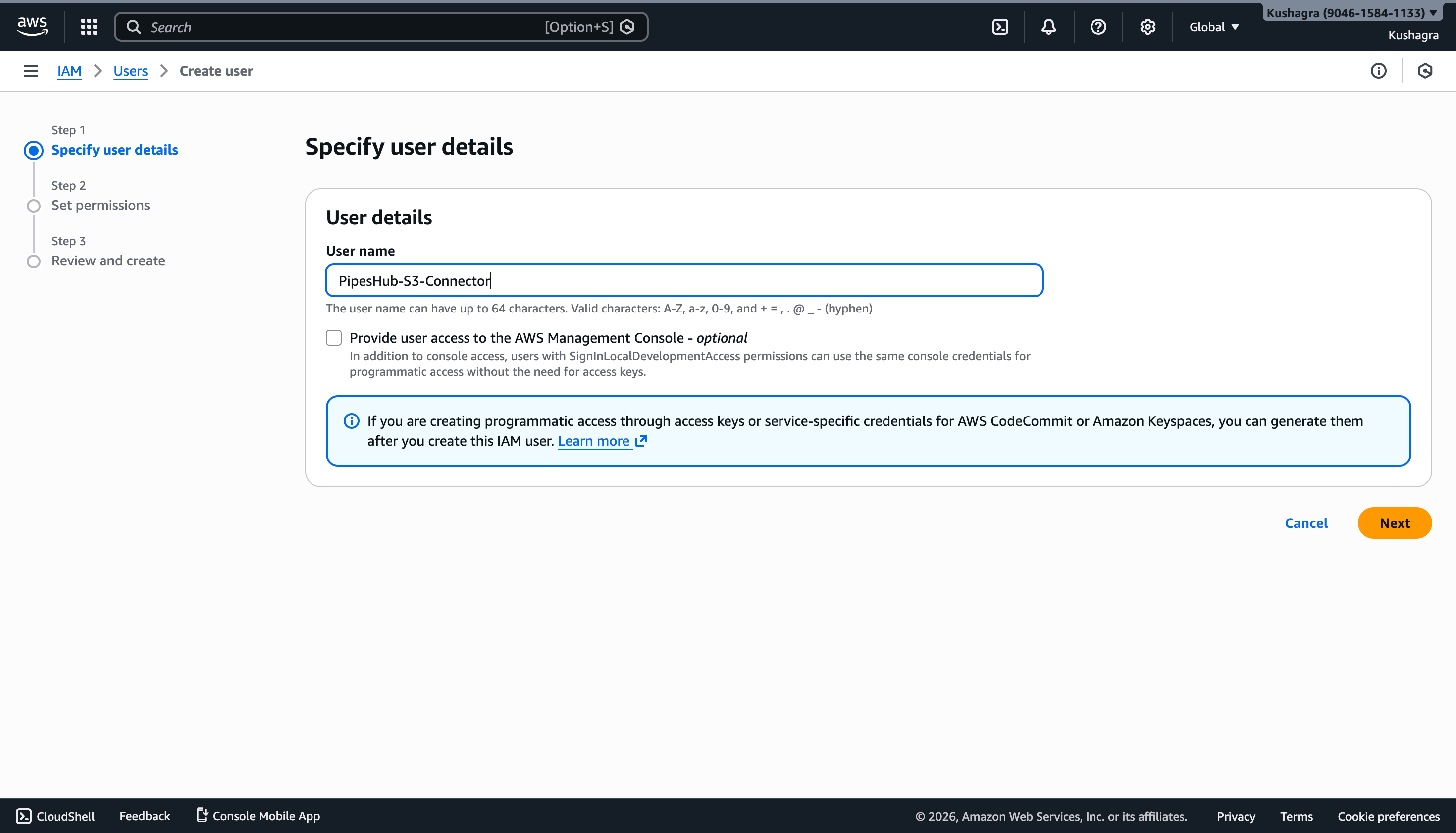Click the CloudShell icon in the footer
Screen dimensions: 1456x833
pyautogui.click(x=23, y=816)
